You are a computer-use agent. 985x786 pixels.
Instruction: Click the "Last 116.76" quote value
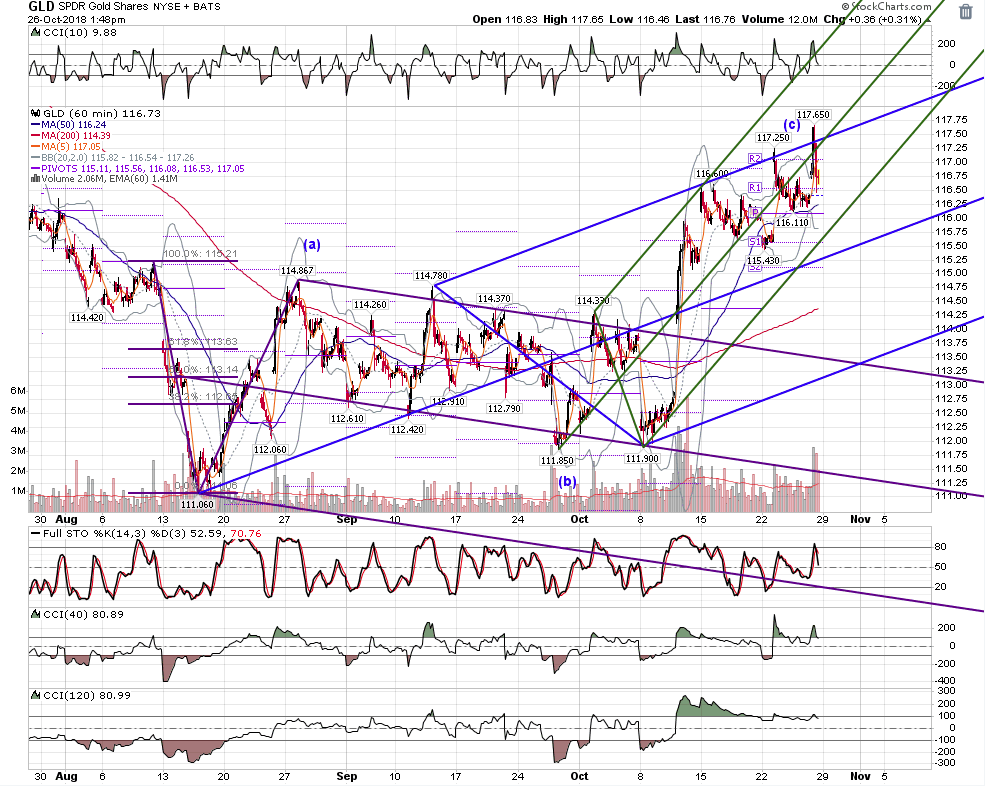tap(705, 19)
